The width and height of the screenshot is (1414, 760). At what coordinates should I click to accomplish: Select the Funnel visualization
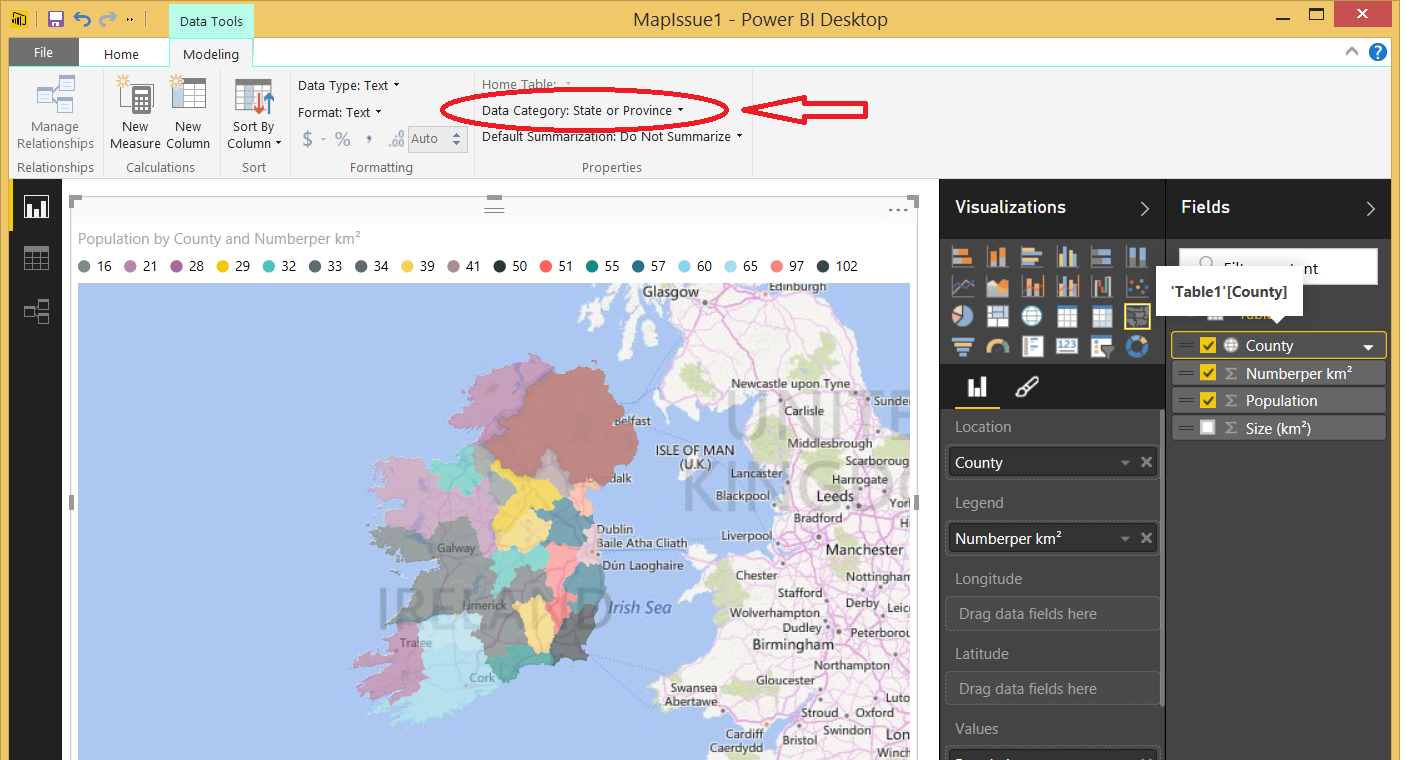962,347
